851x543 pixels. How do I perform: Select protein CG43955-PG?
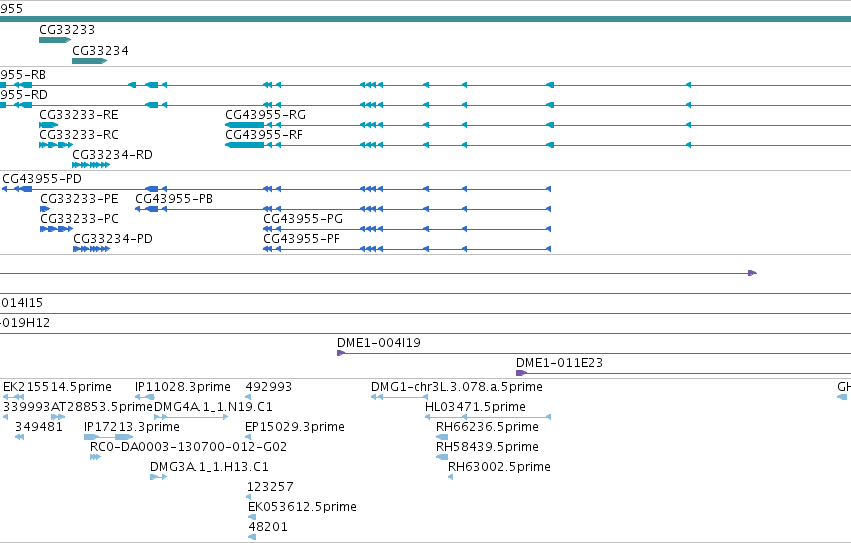[x=303, y=219]
